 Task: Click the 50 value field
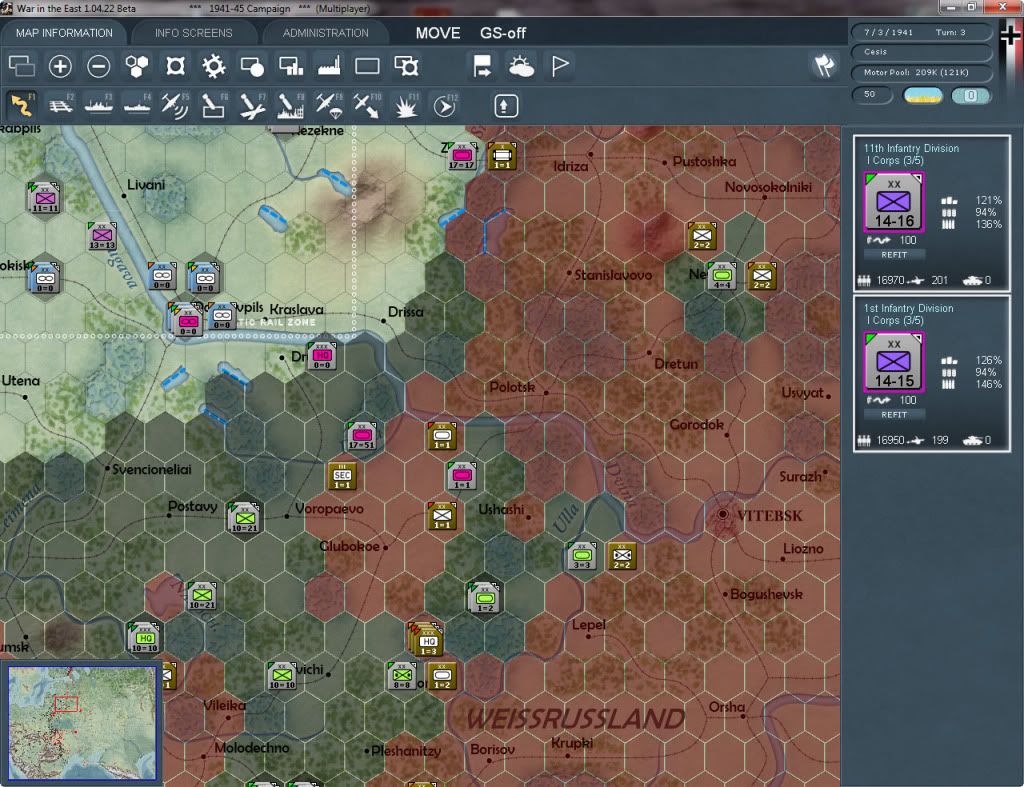click(871, 95)
